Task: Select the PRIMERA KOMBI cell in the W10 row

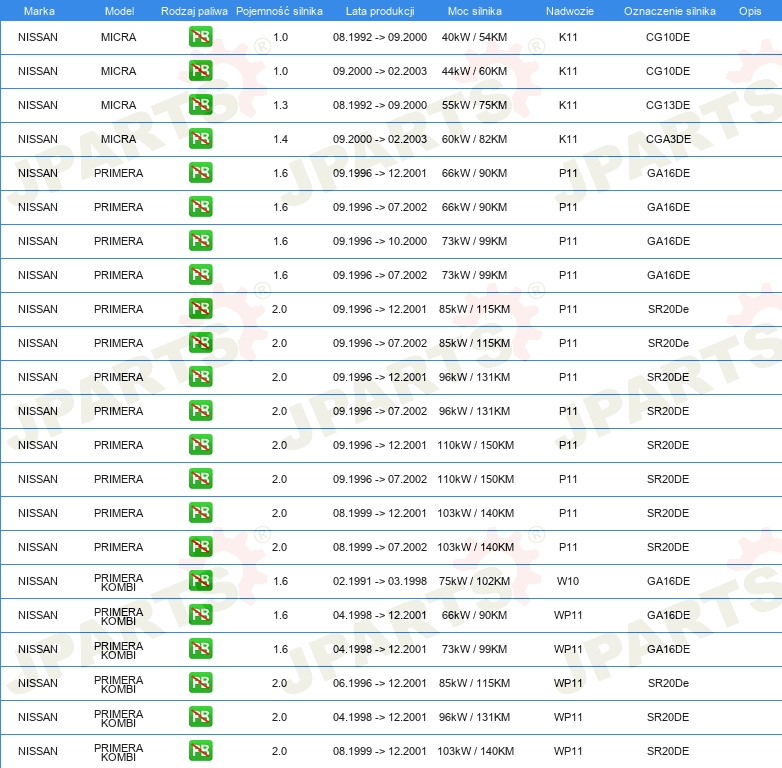Action: [x=119, y=582]
